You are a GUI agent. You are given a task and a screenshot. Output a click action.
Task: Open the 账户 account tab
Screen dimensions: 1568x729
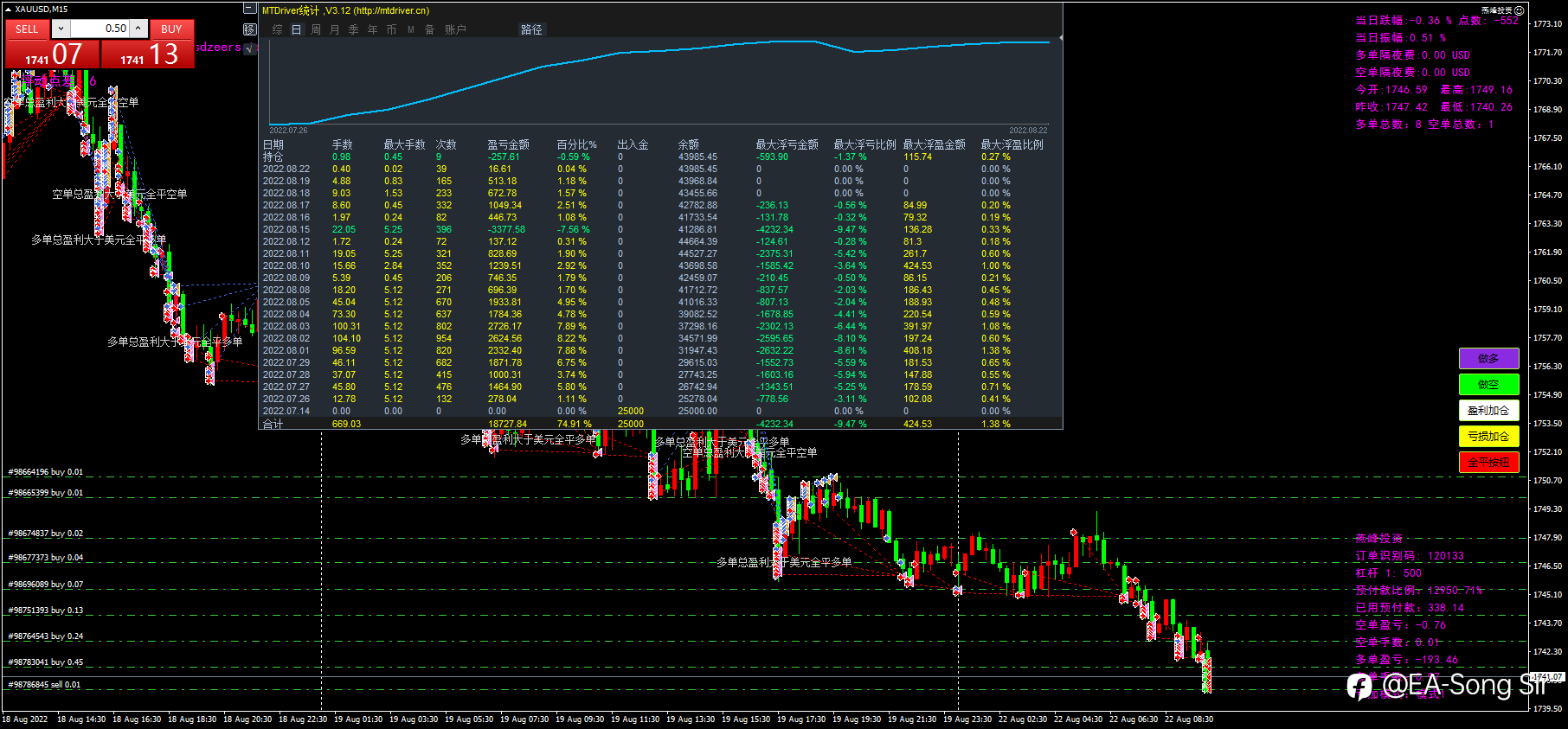(x=455, y=29)
